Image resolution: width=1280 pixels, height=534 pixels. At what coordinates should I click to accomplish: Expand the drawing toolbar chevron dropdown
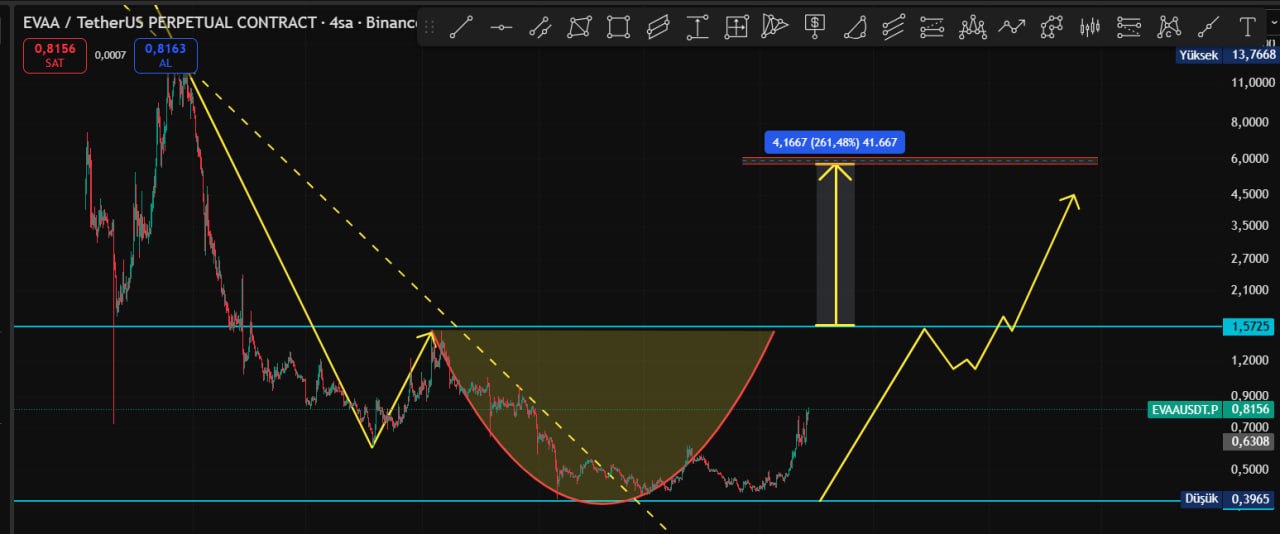coord(1274,27)
